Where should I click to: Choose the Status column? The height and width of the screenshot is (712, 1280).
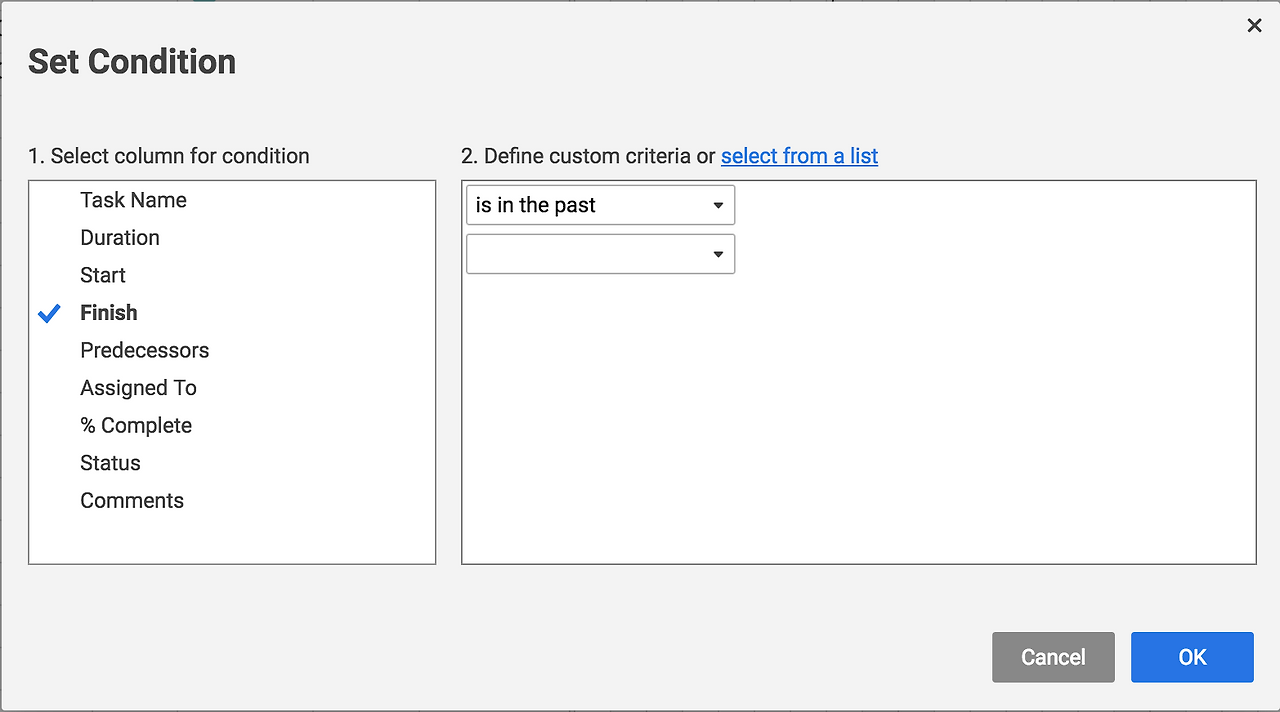click(110, 463)
